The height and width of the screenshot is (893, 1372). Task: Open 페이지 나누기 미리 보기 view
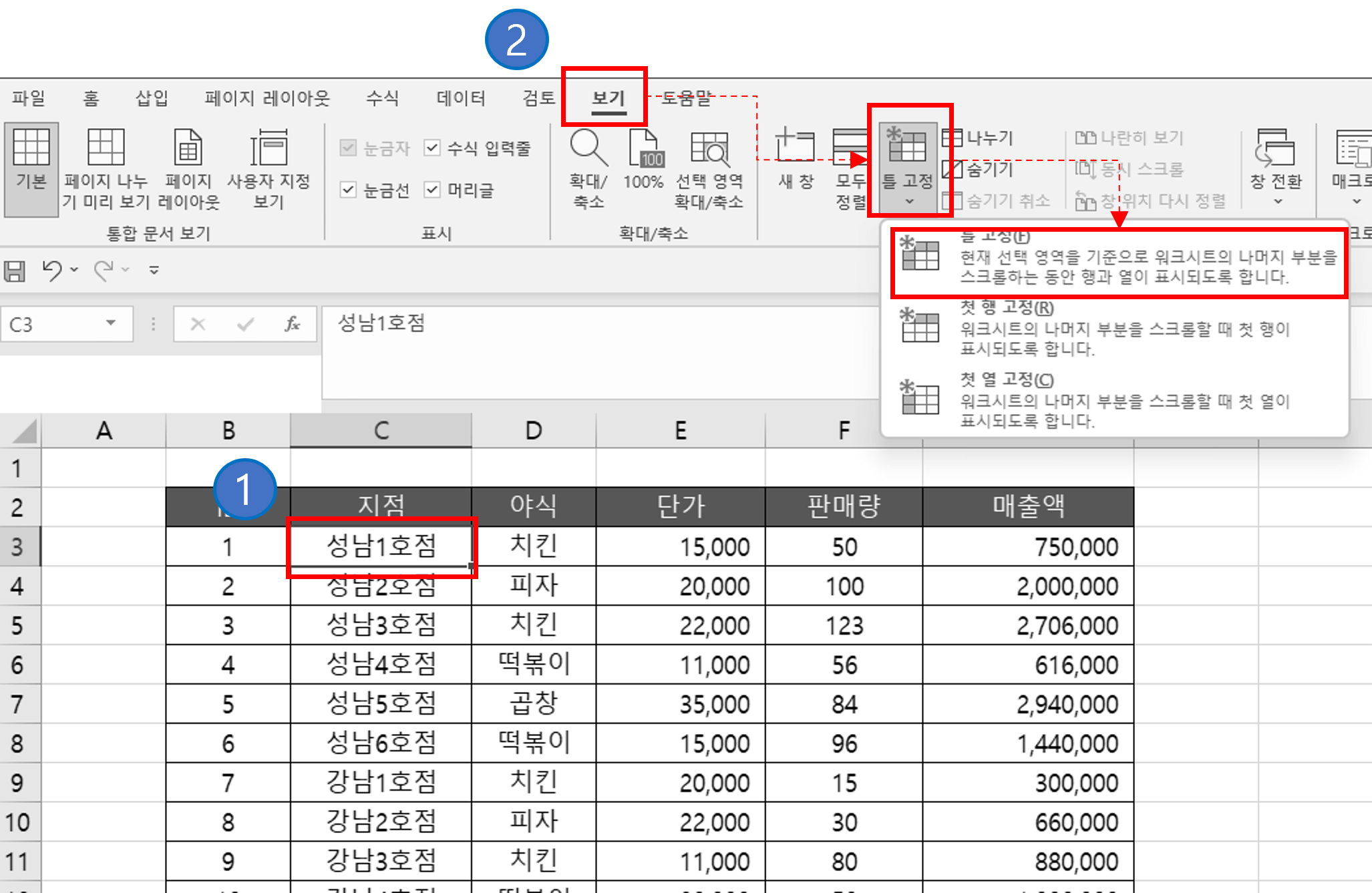[x=106, y=167]
